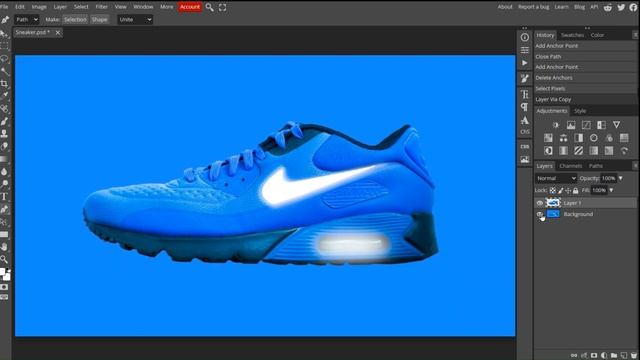Screen dimensions: 640x360
Task: Select the Type tool
Action: [4, 196]
